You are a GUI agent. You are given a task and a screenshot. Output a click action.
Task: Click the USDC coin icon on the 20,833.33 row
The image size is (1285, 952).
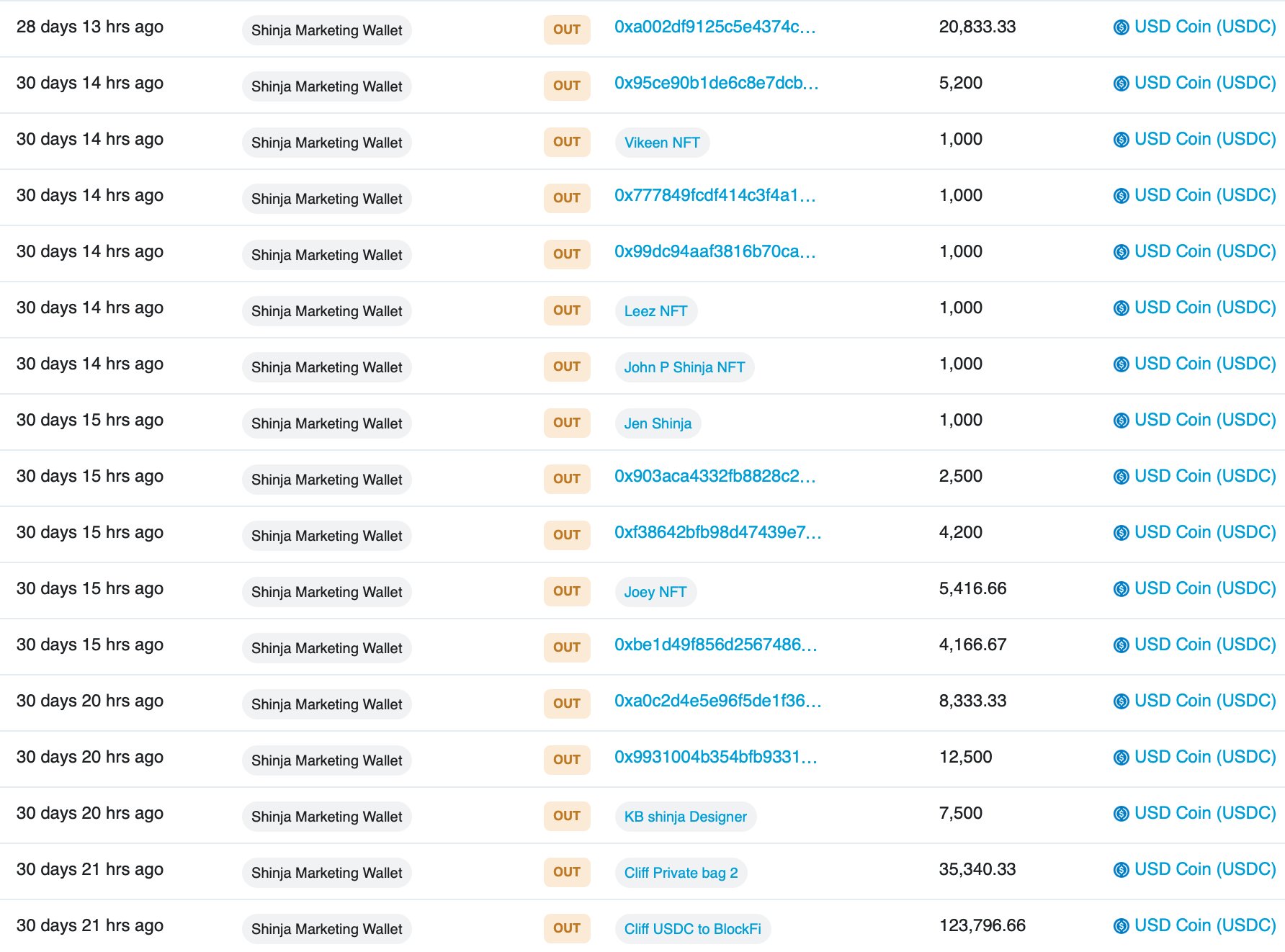1121,27
